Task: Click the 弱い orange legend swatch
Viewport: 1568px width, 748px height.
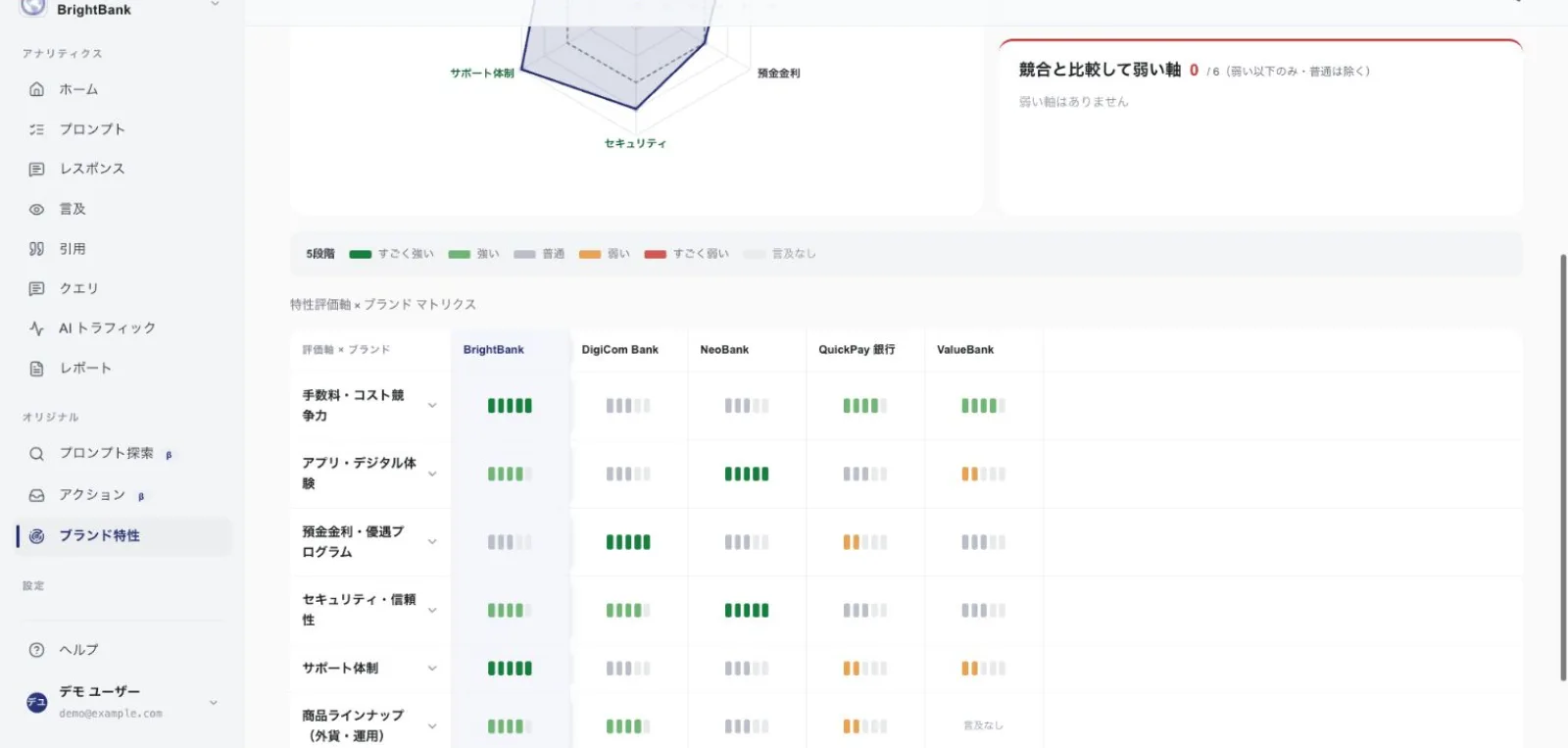Action: pos(590,254)
